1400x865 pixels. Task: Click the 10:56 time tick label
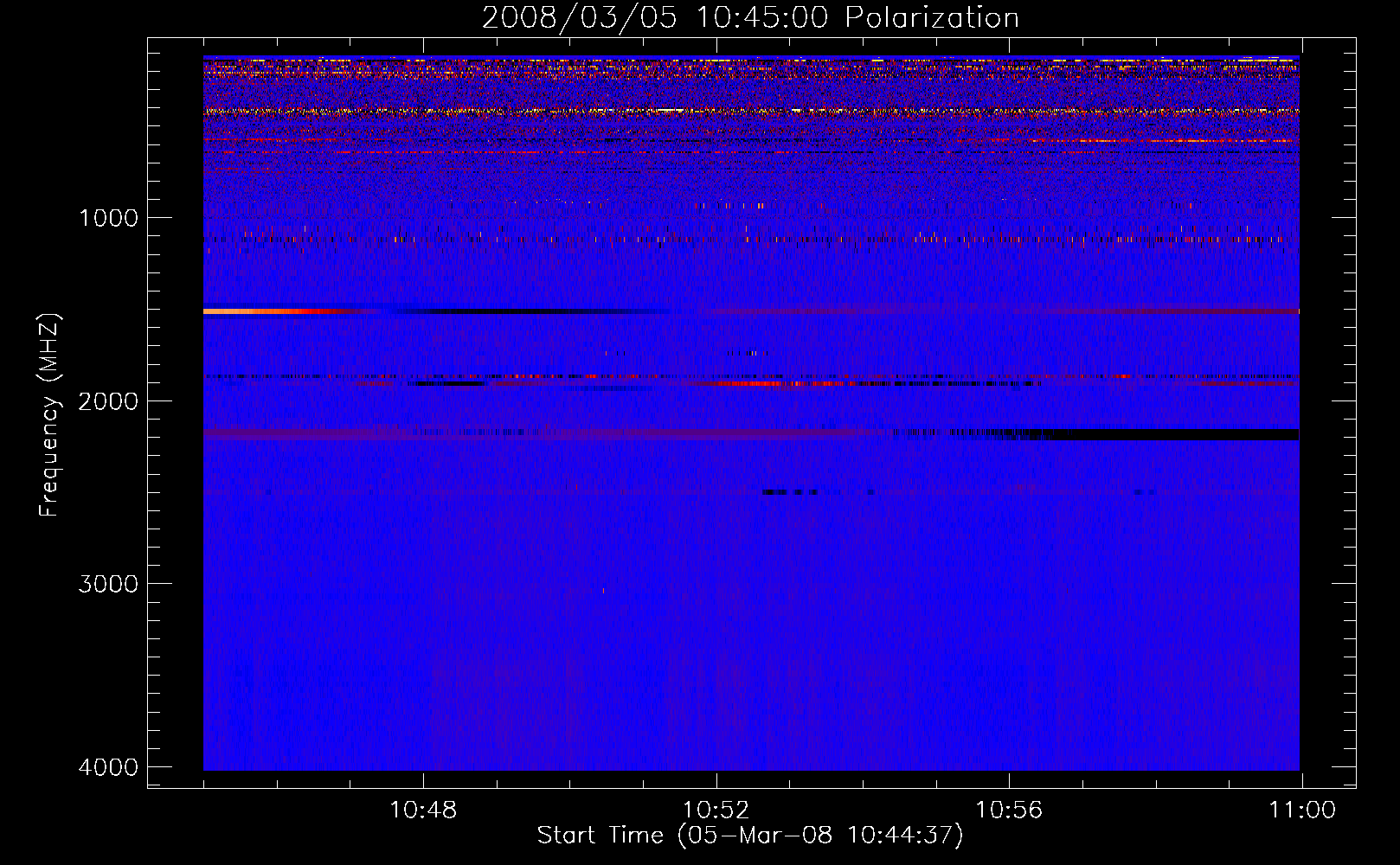pos(1009,811)
